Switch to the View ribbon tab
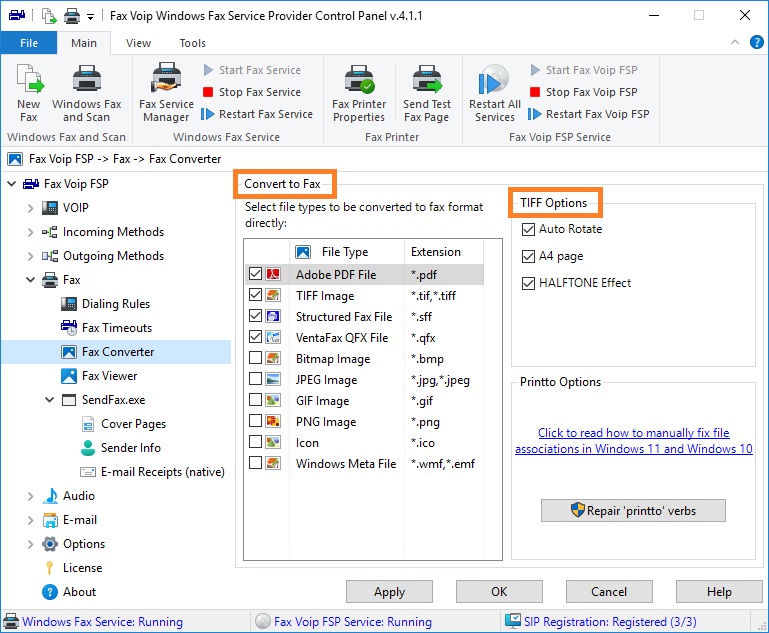This screenshot has width=769, height=633. coord(138,43)
